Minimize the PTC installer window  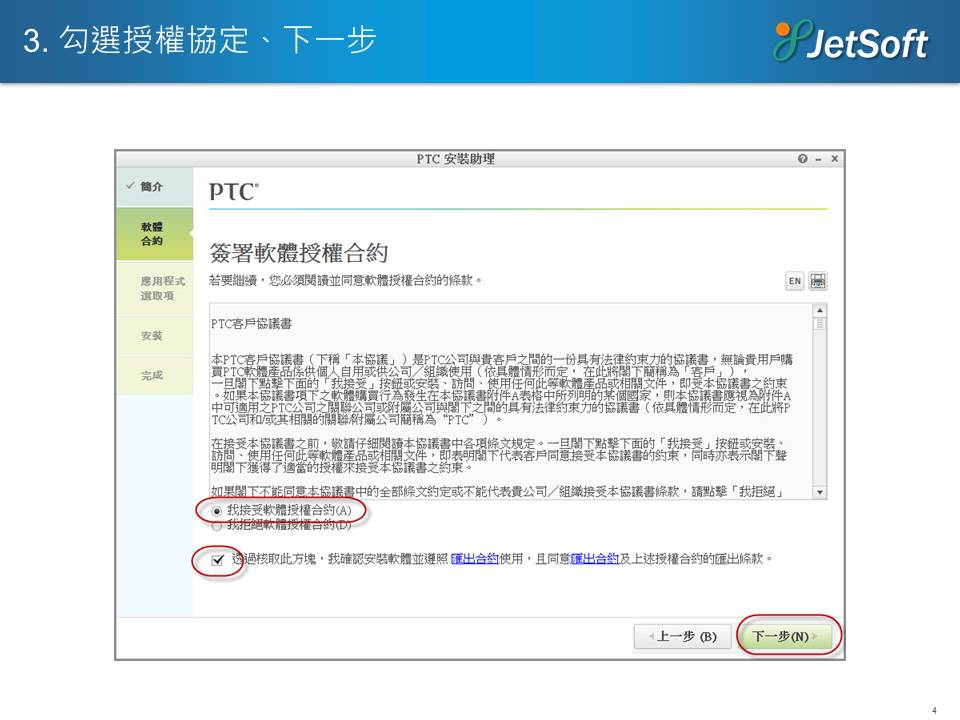coord(818,160)
